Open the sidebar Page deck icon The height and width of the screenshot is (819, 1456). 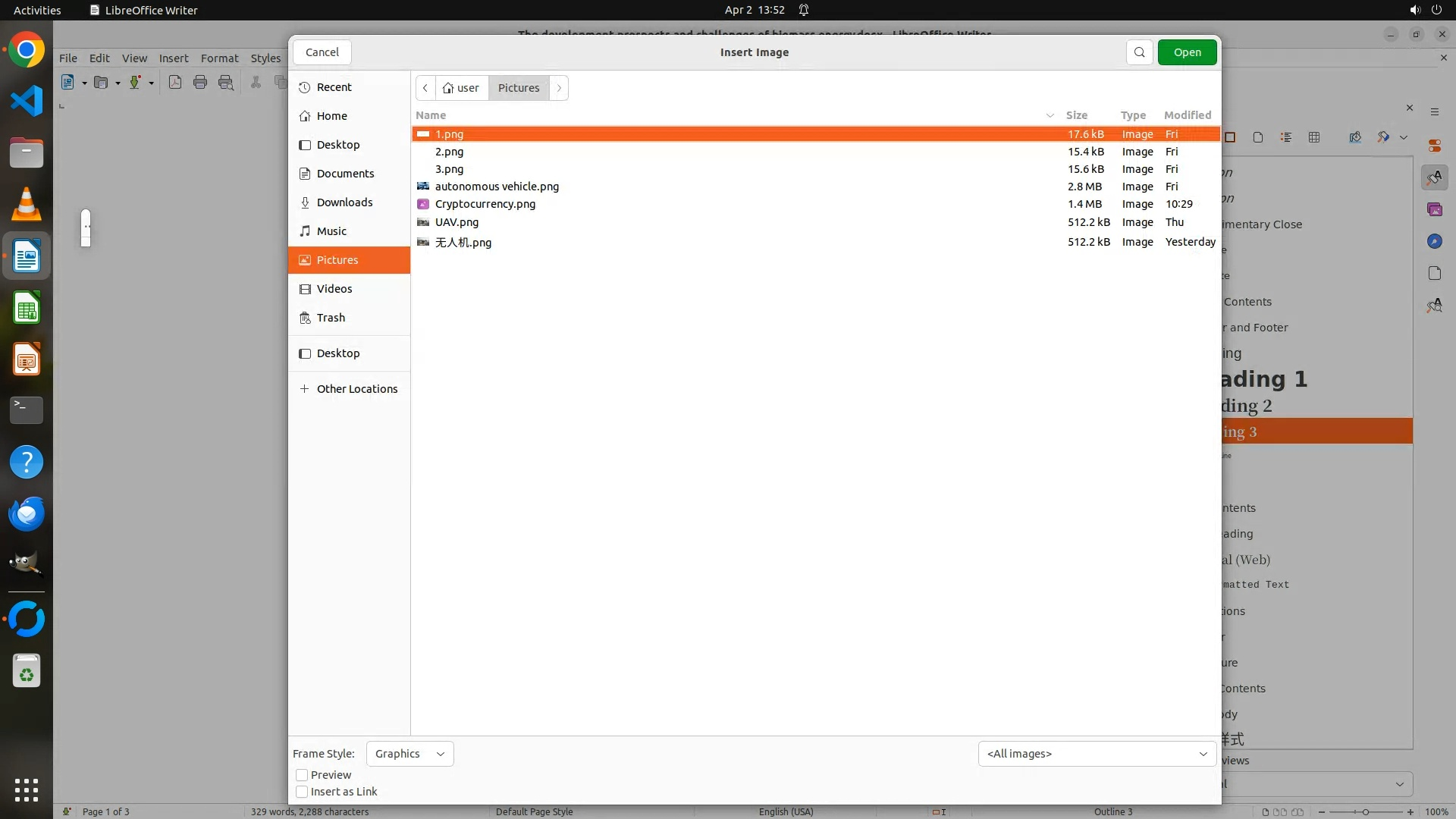[x=1434, y=273]
